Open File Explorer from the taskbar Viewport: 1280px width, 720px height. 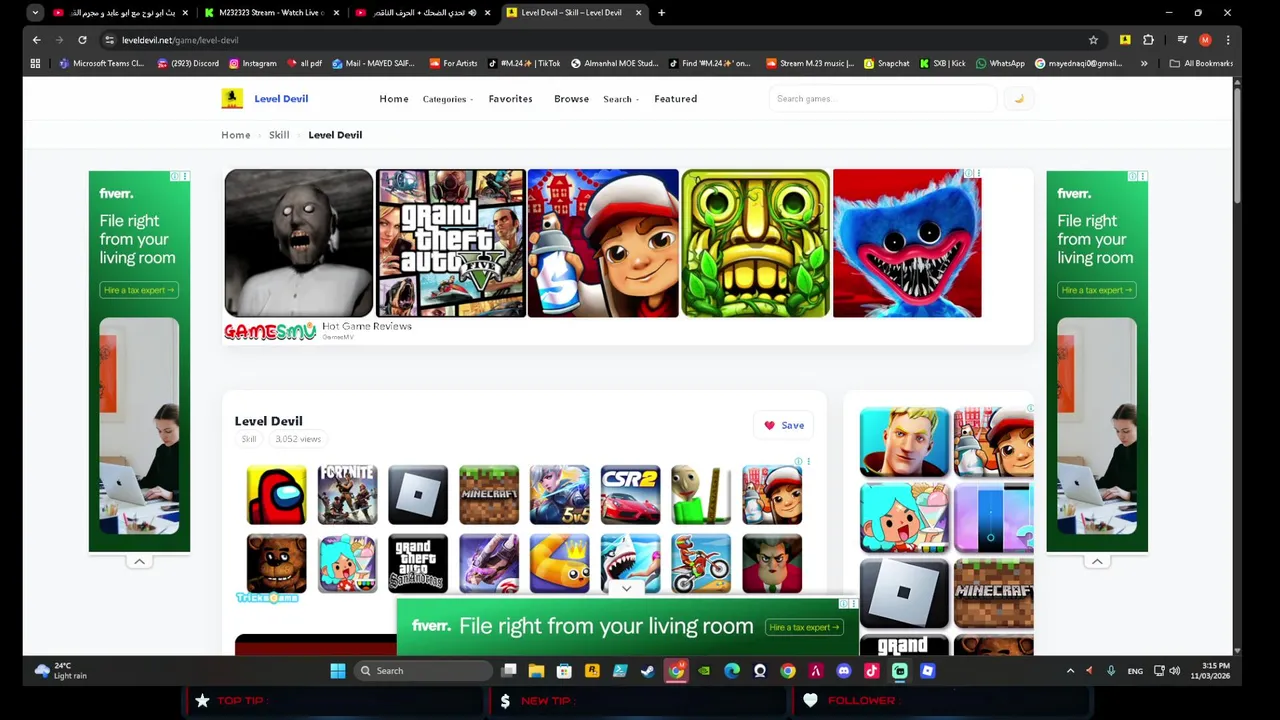[x=536, y=671]
